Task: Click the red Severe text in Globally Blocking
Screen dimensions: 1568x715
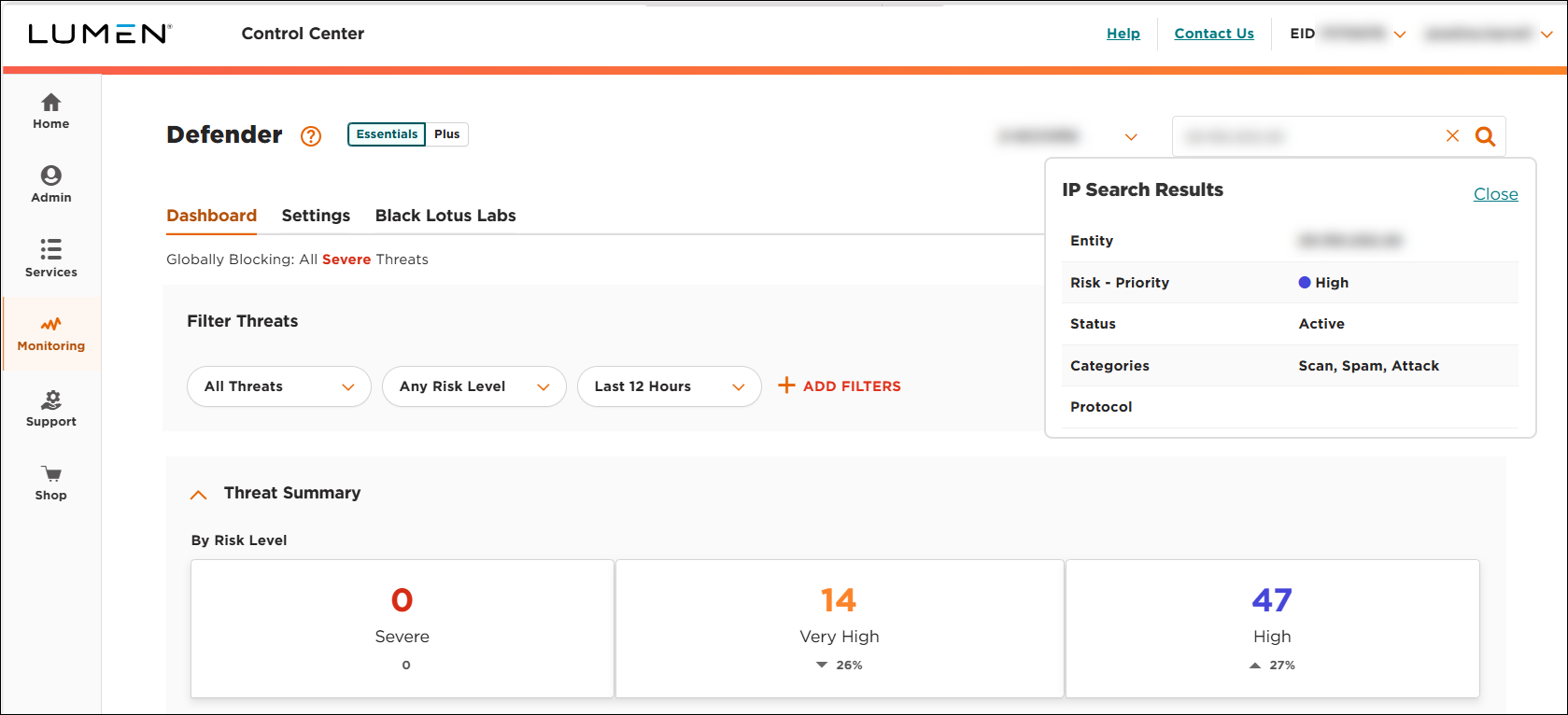Action: tap(346, 259)
